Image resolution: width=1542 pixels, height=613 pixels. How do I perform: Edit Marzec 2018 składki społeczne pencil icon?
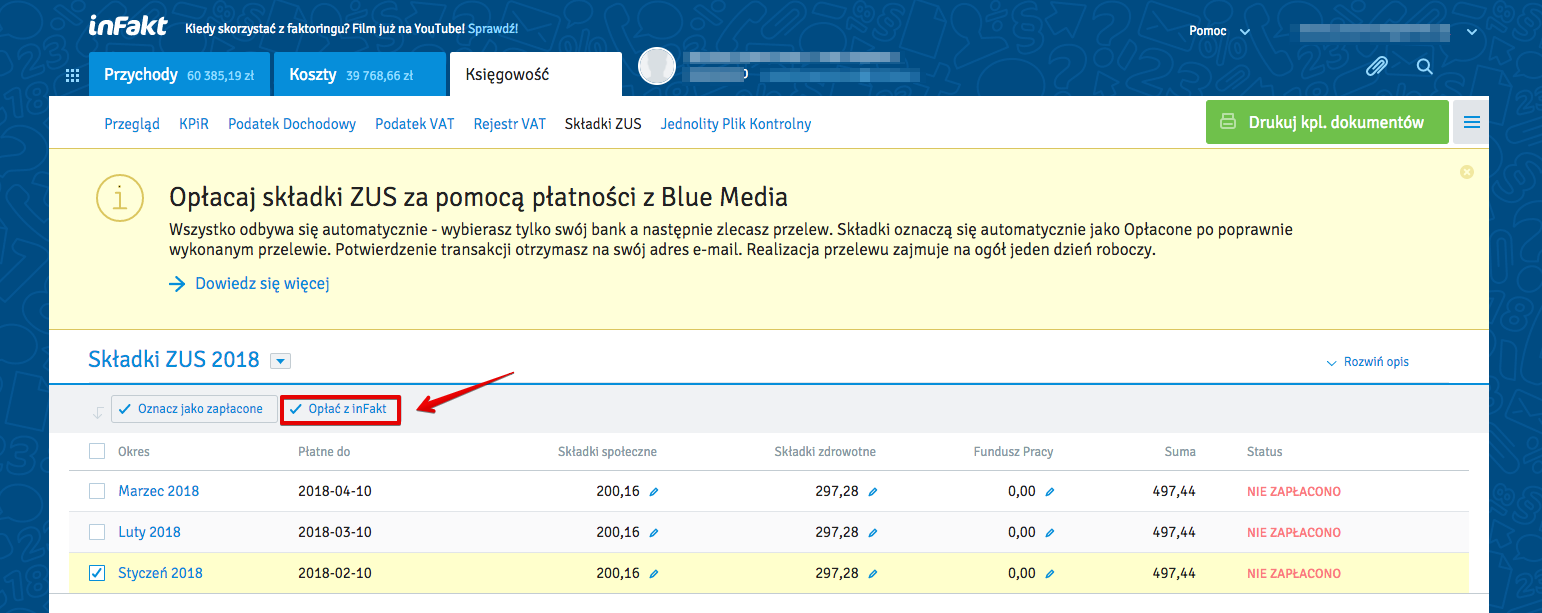coord(654,492)
